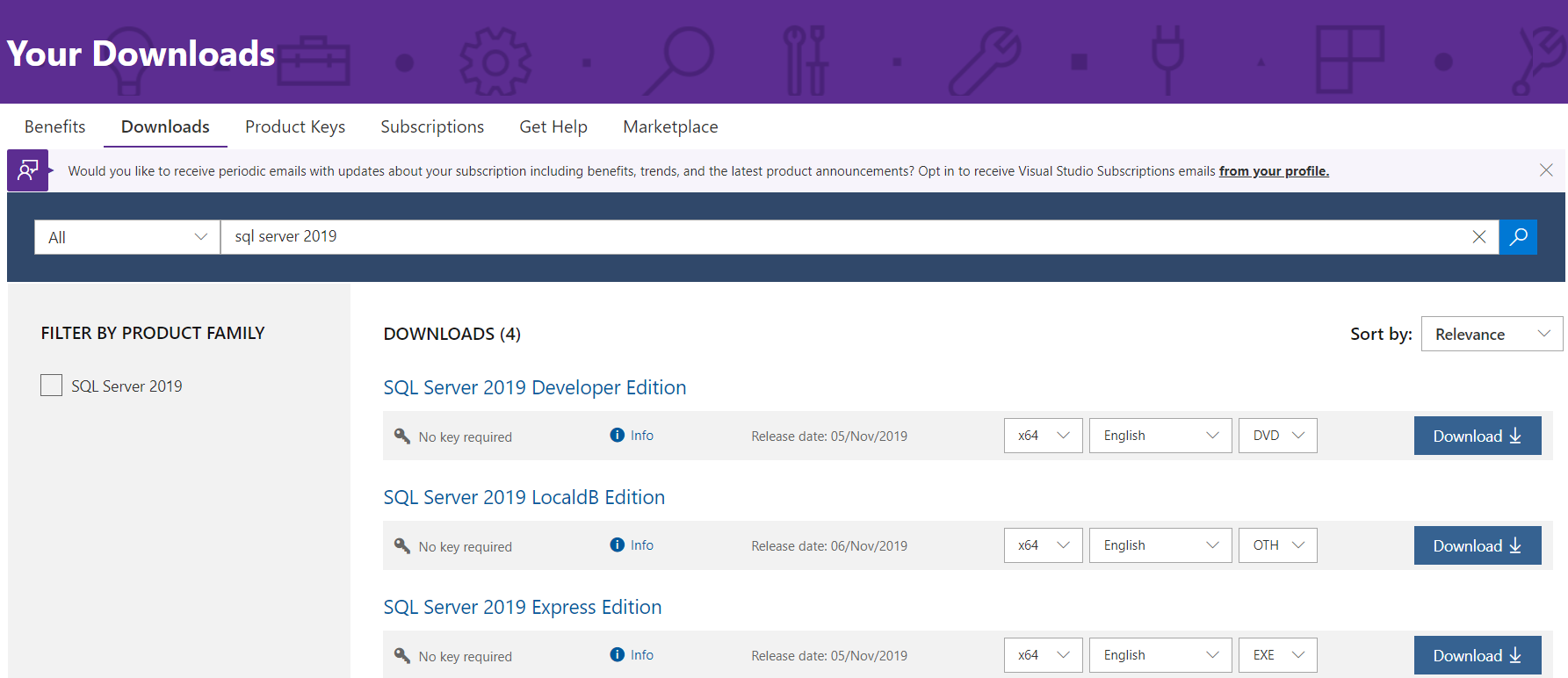Click 'No key required' in Express Edition row
Screen dimensions: 1568x678
pos(466,656)
